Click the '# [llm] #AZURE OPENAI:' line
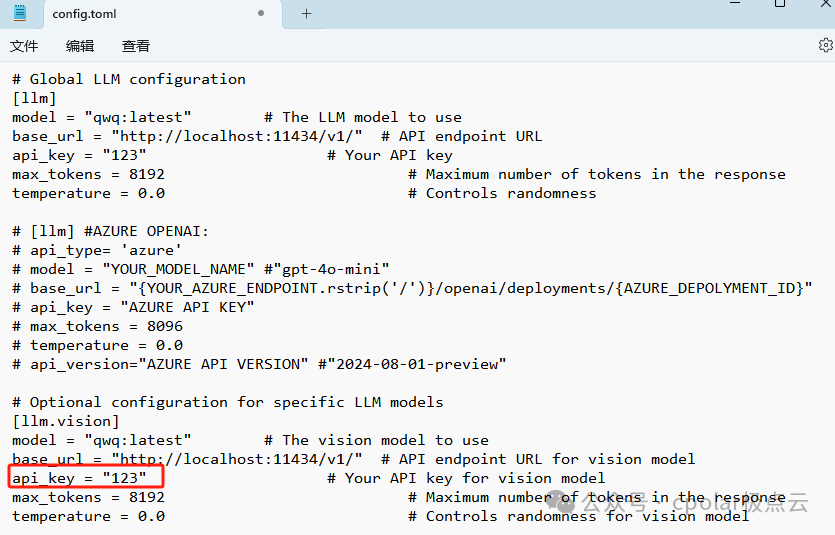The image size is (835, 535). click(111, 232)
